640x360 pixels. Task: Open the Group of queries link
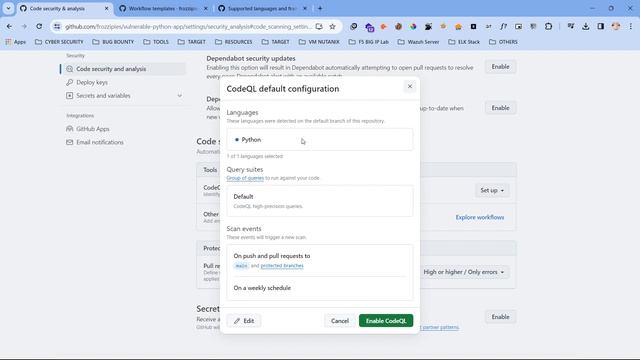tap(245, 178)
